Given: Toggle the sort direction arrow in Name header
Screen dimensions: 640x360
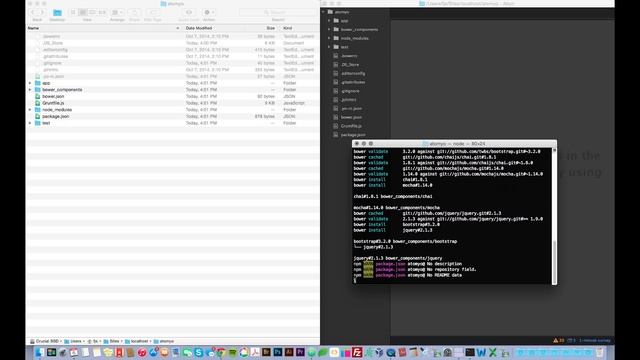Looking at the screenshot, I should pos(178,28).
